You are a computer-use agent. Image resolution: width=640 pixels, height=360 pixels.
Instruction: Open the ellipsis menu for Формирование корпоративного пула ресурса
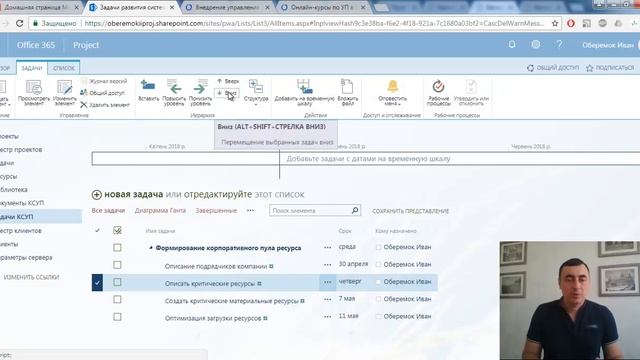327,247
